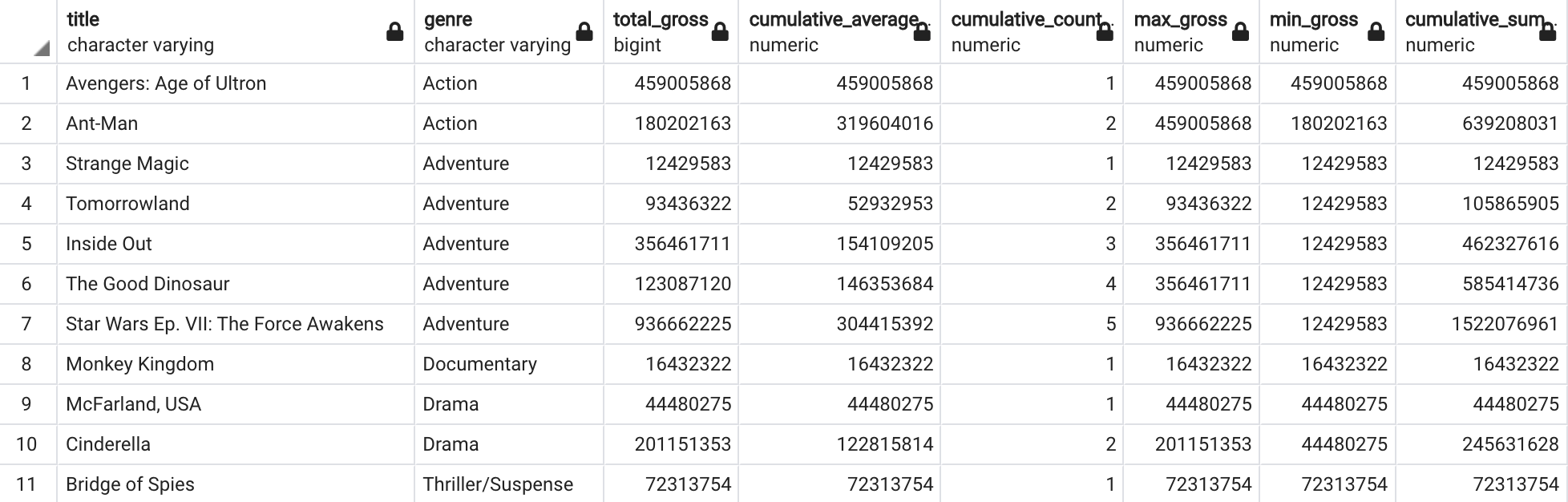This screenshot has height=502, width=1568.
Task: Select row number 9 header
Action: pos(28,404)
